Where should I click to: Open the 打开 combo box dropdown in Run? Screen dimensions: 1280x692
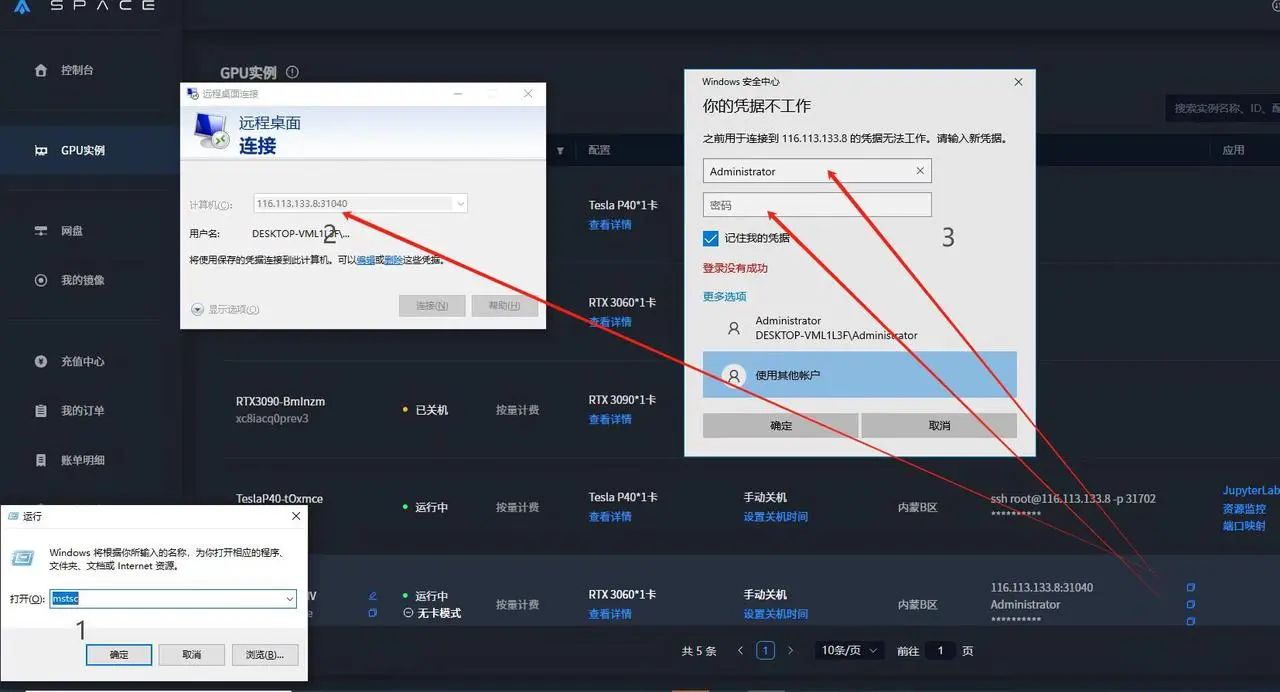290,599
